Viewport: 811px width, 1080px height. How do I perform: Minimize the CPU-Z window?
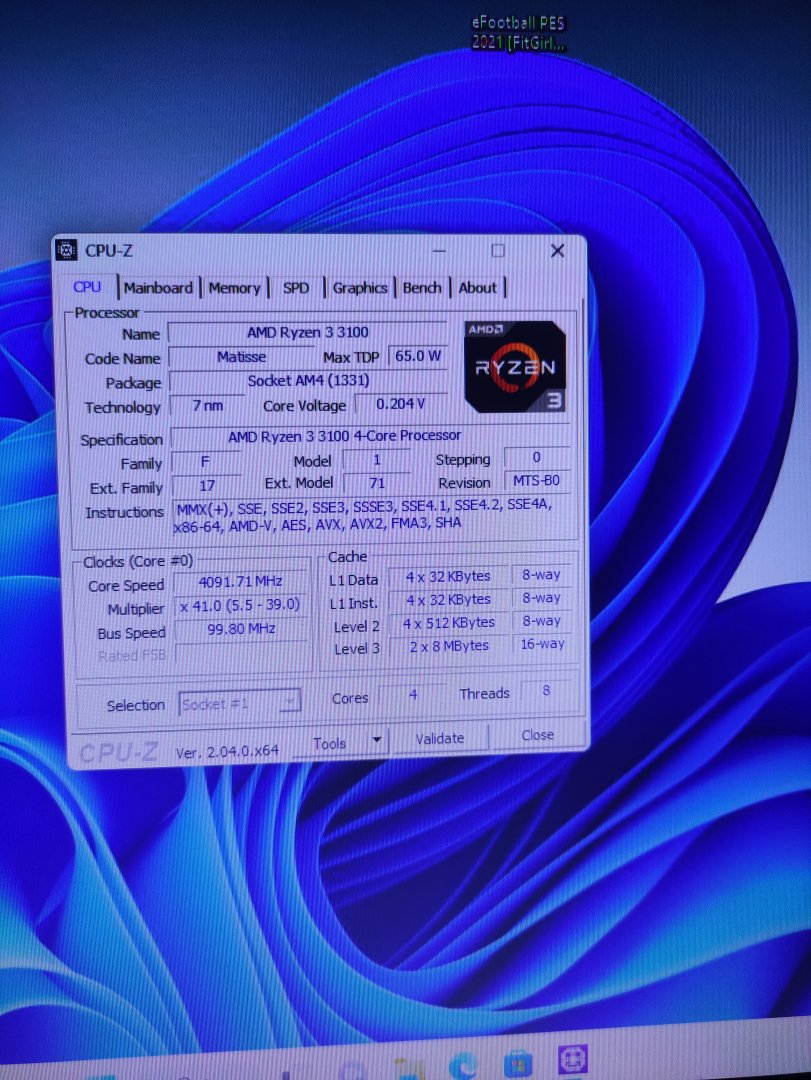click(x=439, y=251)
